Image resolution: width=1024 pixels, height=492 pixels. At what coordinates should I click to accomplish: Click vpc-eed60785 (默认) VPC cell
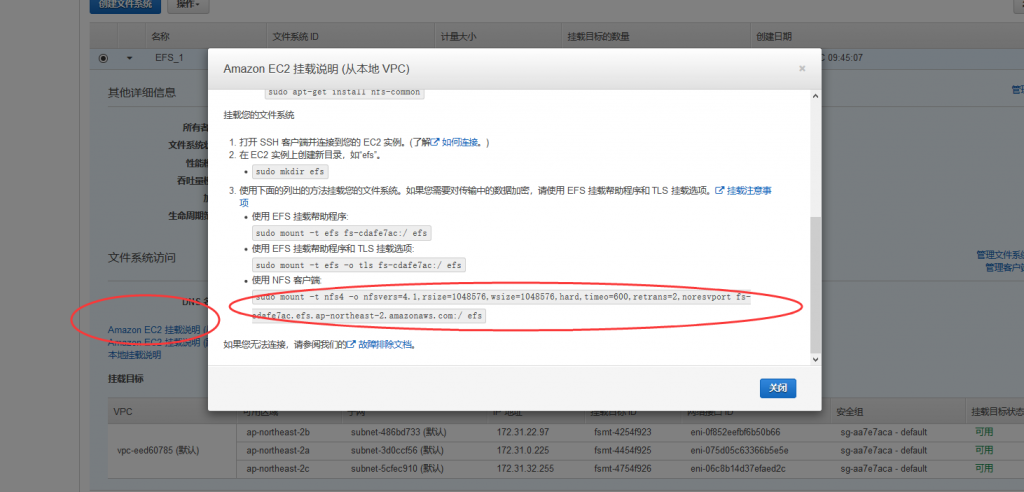(157, 450)
